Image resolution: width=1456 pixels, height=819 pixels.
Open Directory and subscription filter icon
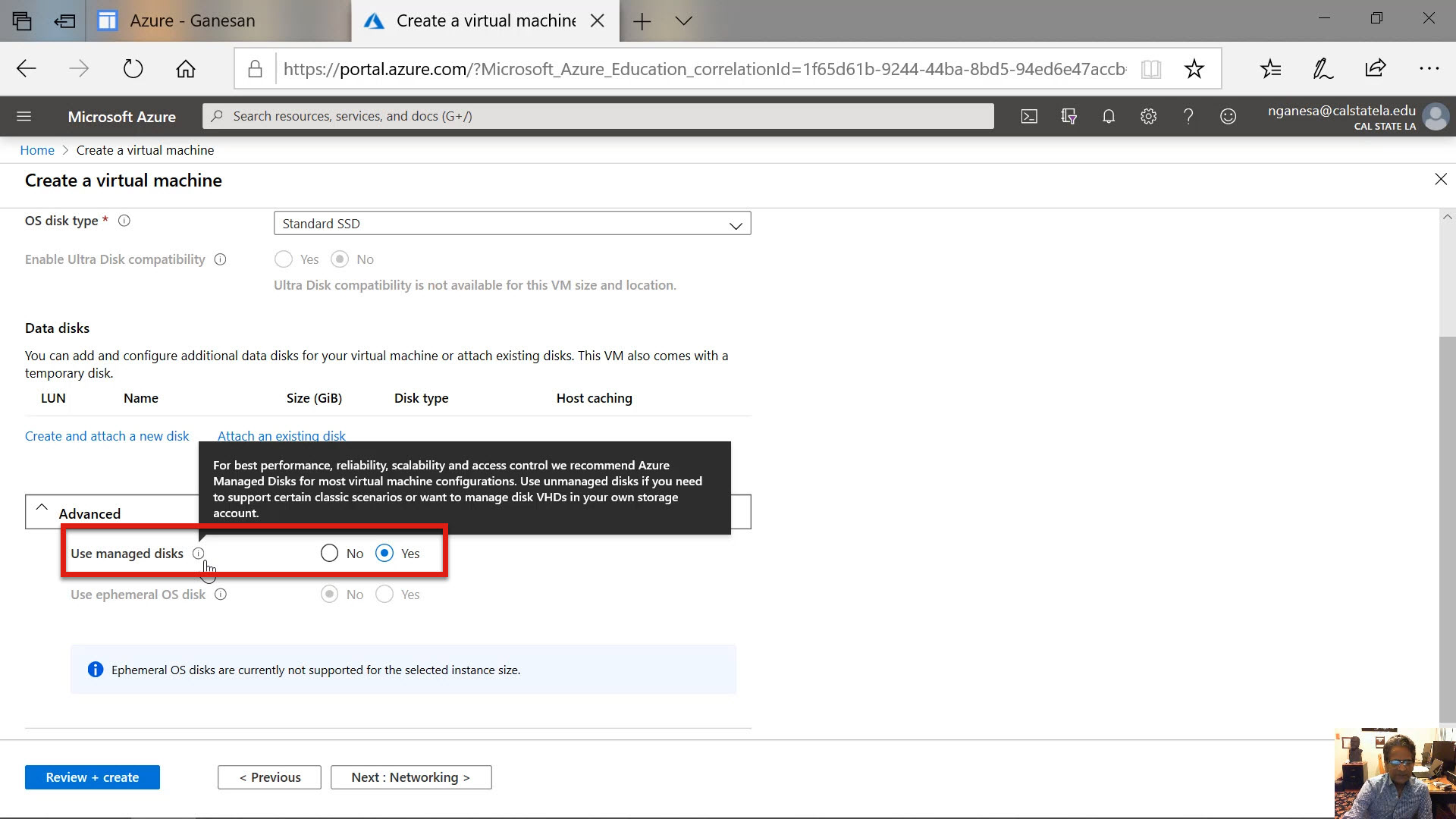click(1068, 116)
